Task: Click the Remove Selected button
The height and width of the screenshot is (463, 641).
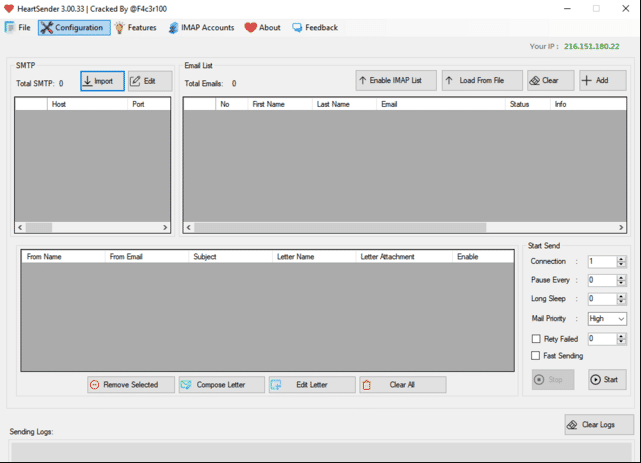Action: [x=131, y=385]
